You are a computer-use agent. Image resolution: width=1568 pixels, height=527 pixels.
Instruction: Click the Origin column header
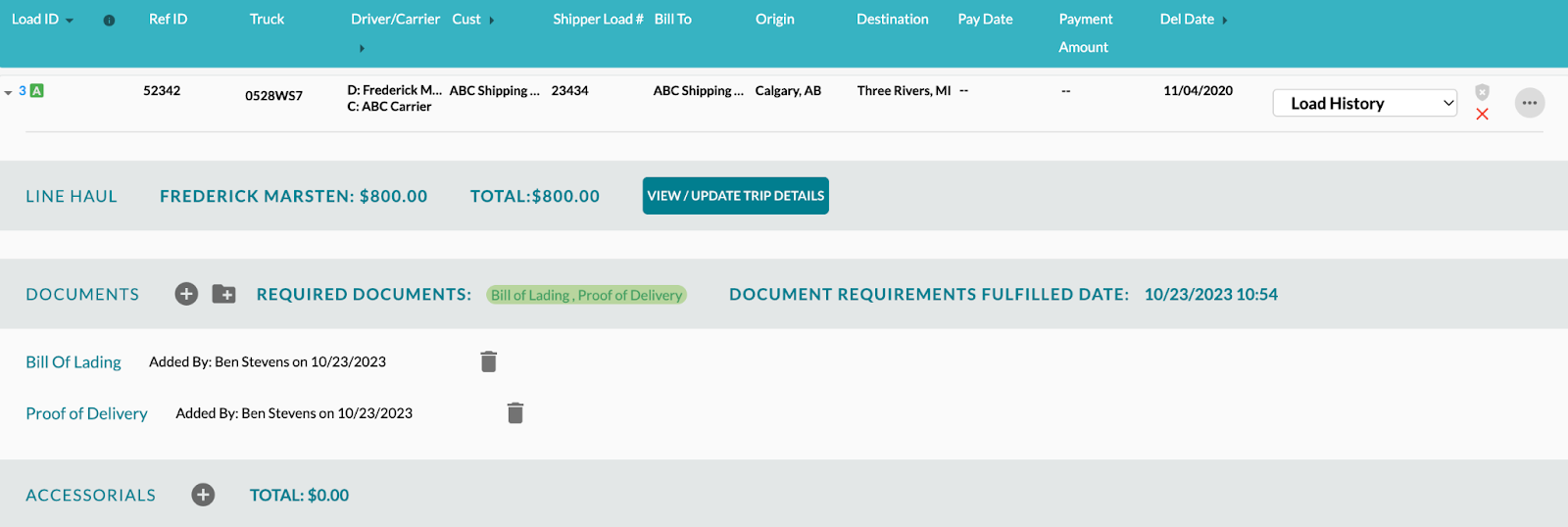click(x=775, y=20)
